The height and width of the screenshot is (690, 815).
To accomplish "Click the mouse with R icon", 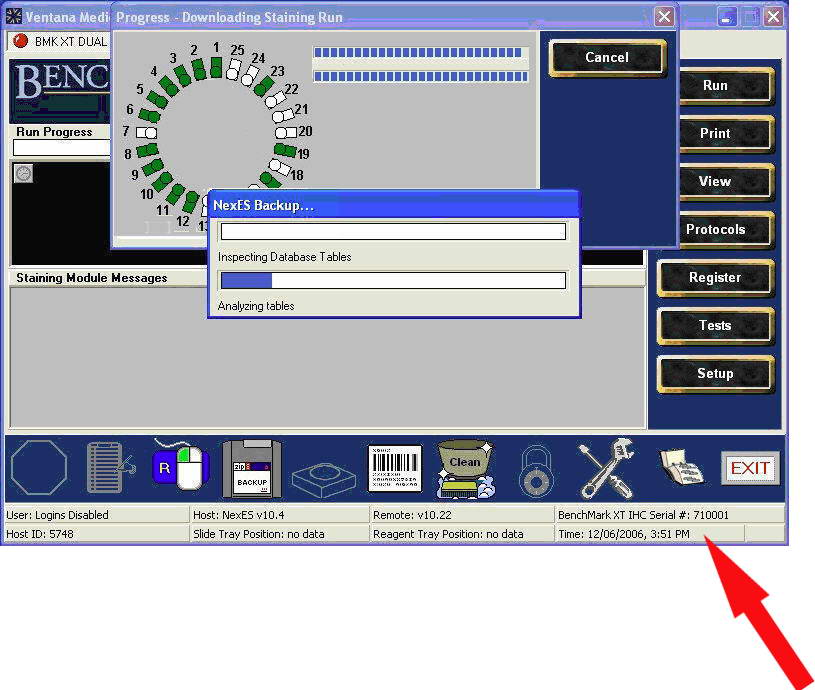I will point(180,468).
